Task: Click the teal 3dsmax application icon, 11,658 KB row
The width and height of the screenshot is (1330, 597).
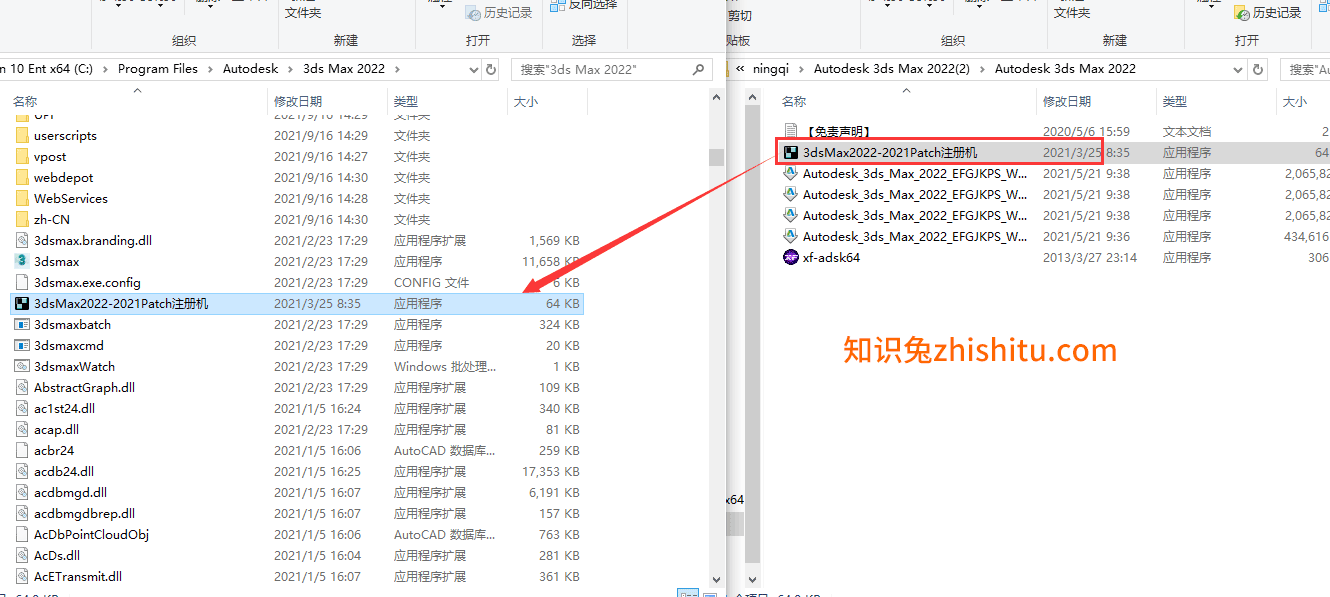Action: point(22,262)
